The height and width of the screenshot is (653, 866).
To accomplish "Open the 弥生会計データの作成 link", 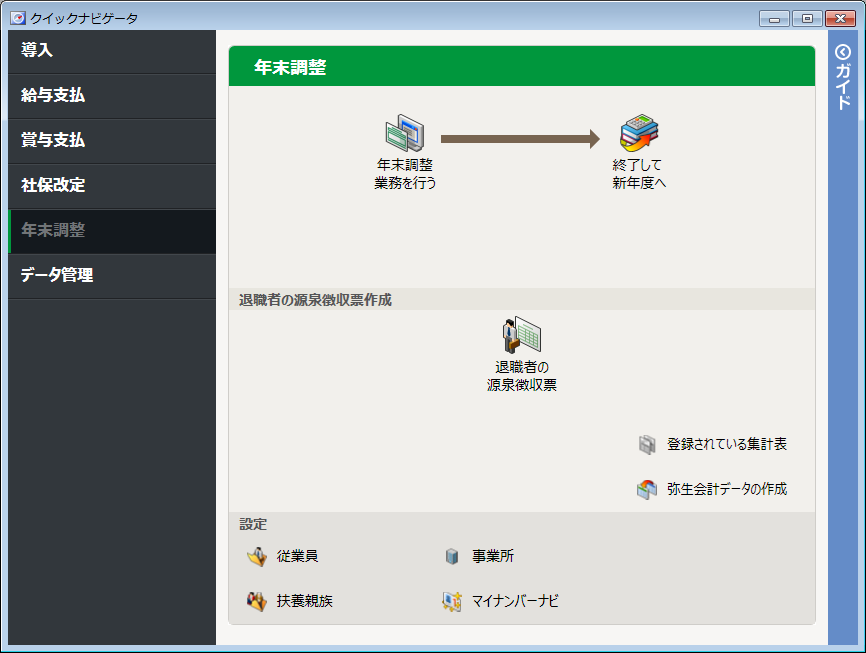I will (727, 489).
